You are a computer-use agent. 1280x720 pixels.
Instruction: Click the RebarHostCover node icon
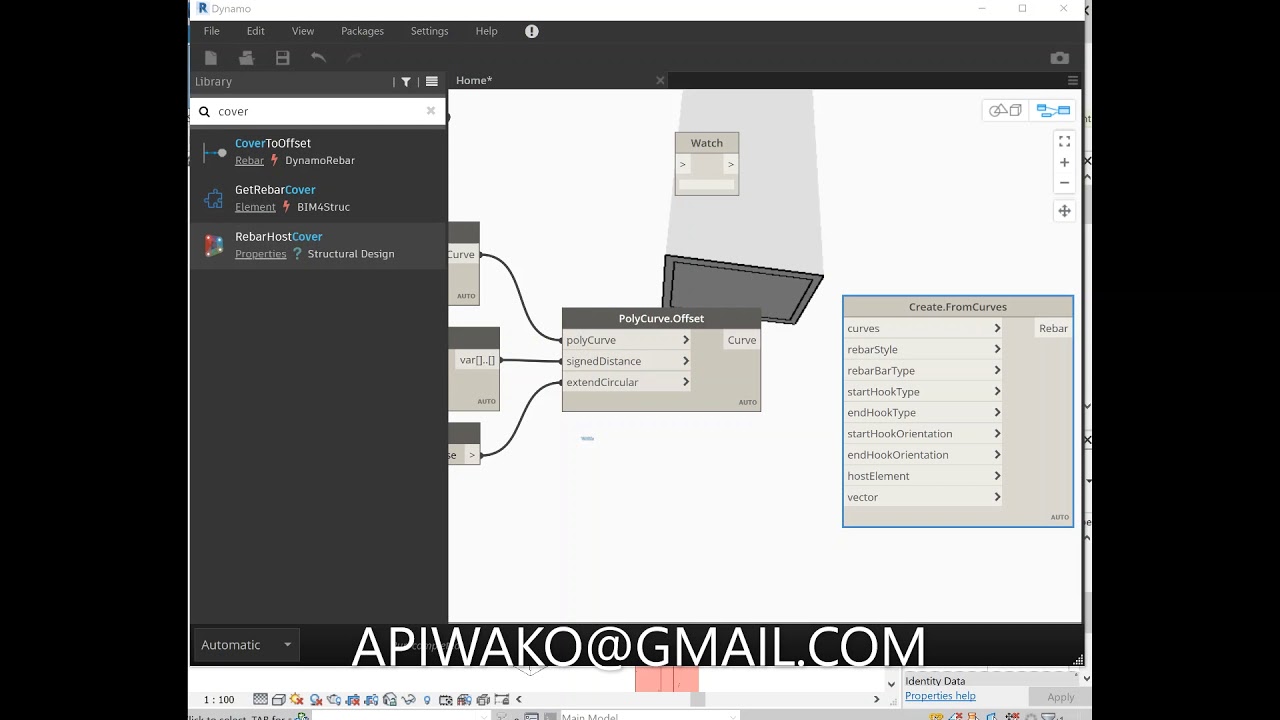[214, 246]
